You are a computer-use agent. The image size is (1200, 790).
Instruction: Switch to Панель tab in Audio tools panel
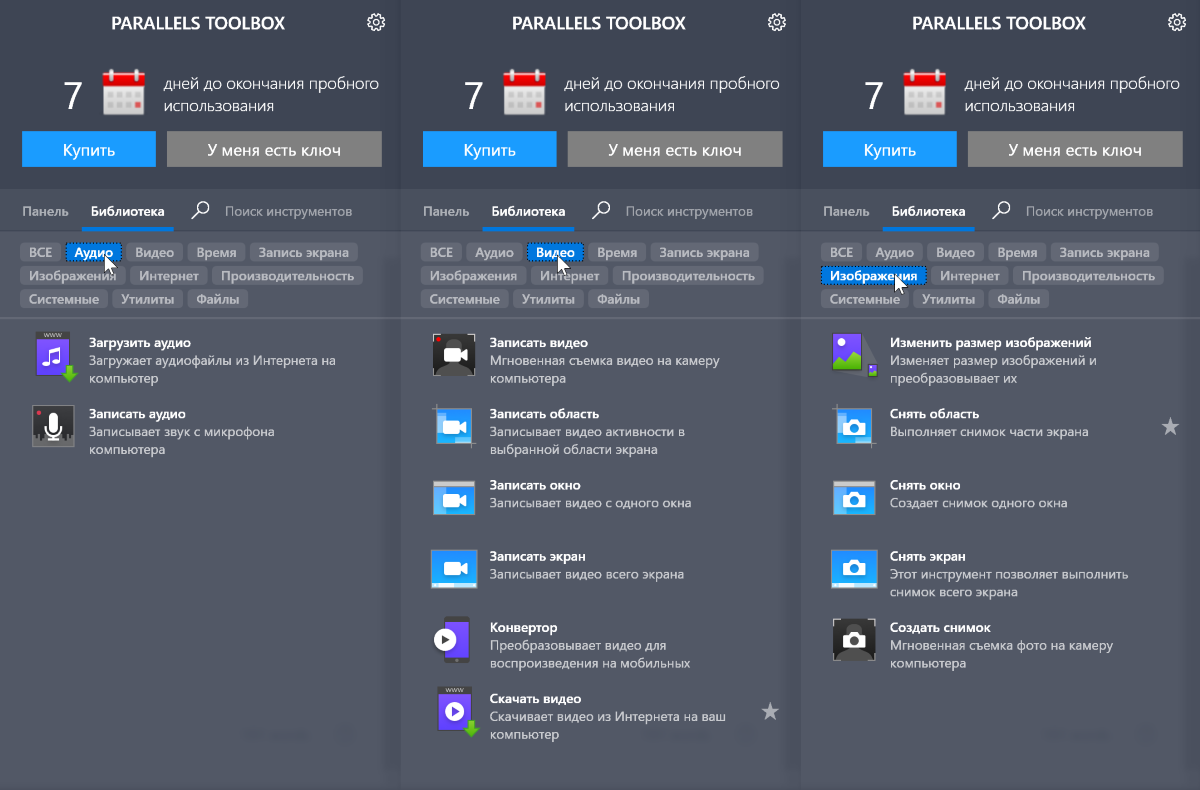[45, 211]
